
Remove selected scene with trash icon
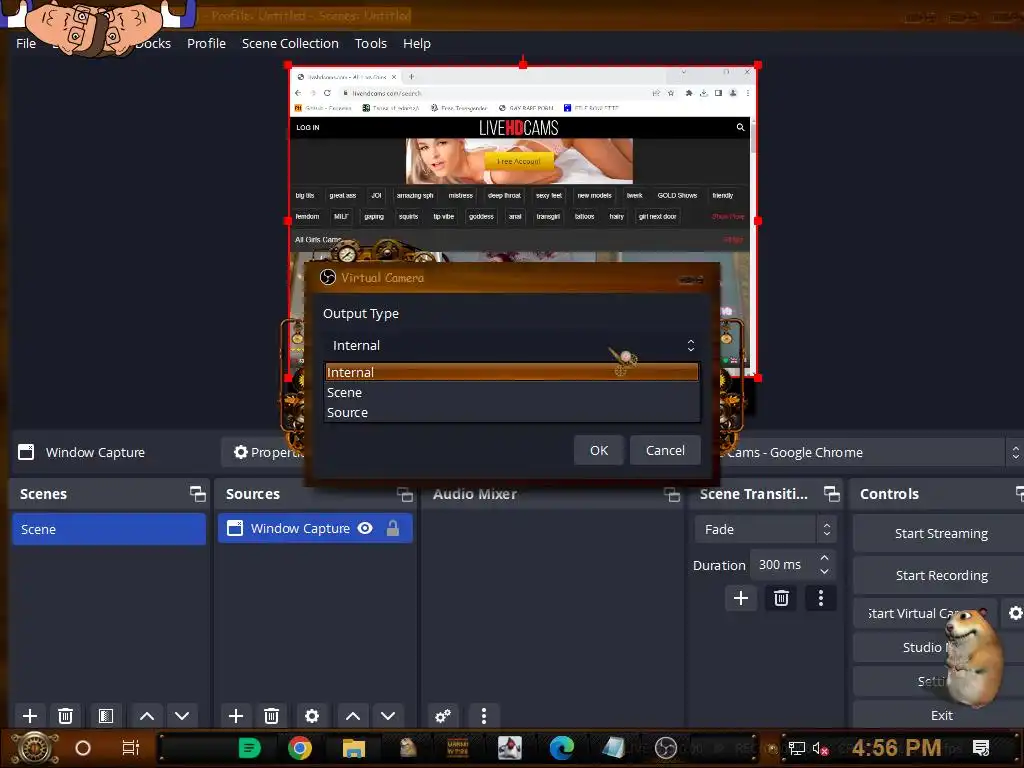65,716
